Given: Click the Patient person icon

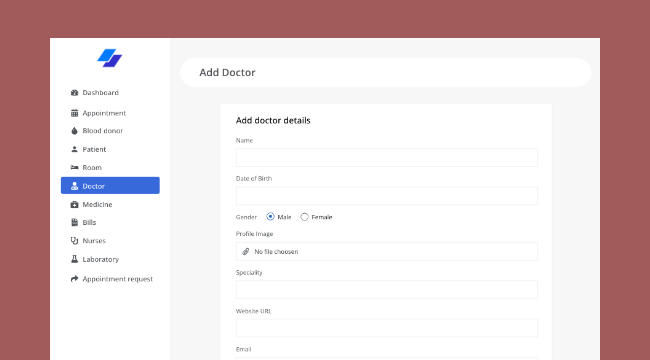Looking at the screenshot, I should pos(74,149).
